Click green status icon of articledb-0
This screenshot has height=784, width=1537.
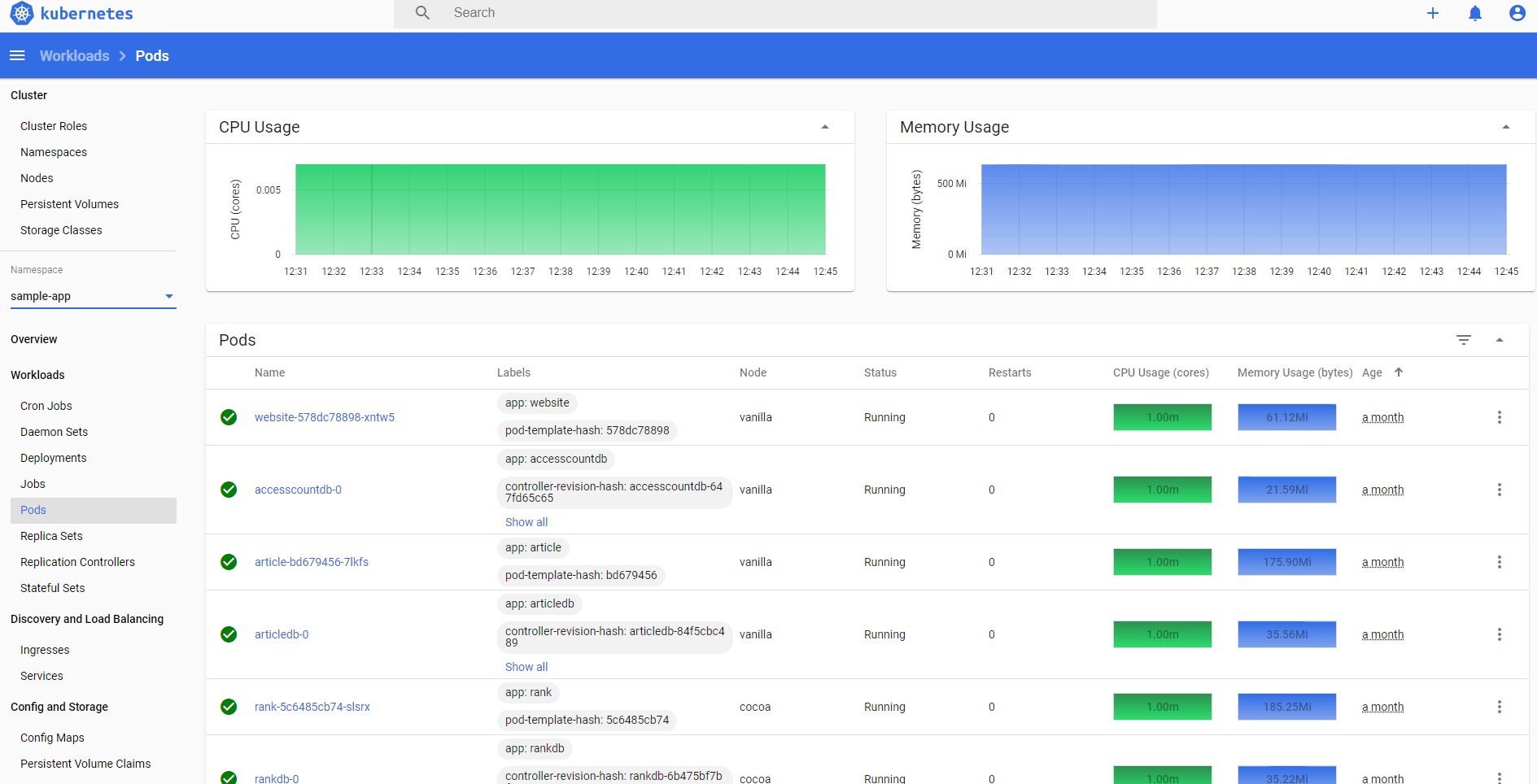coord(229,634)
